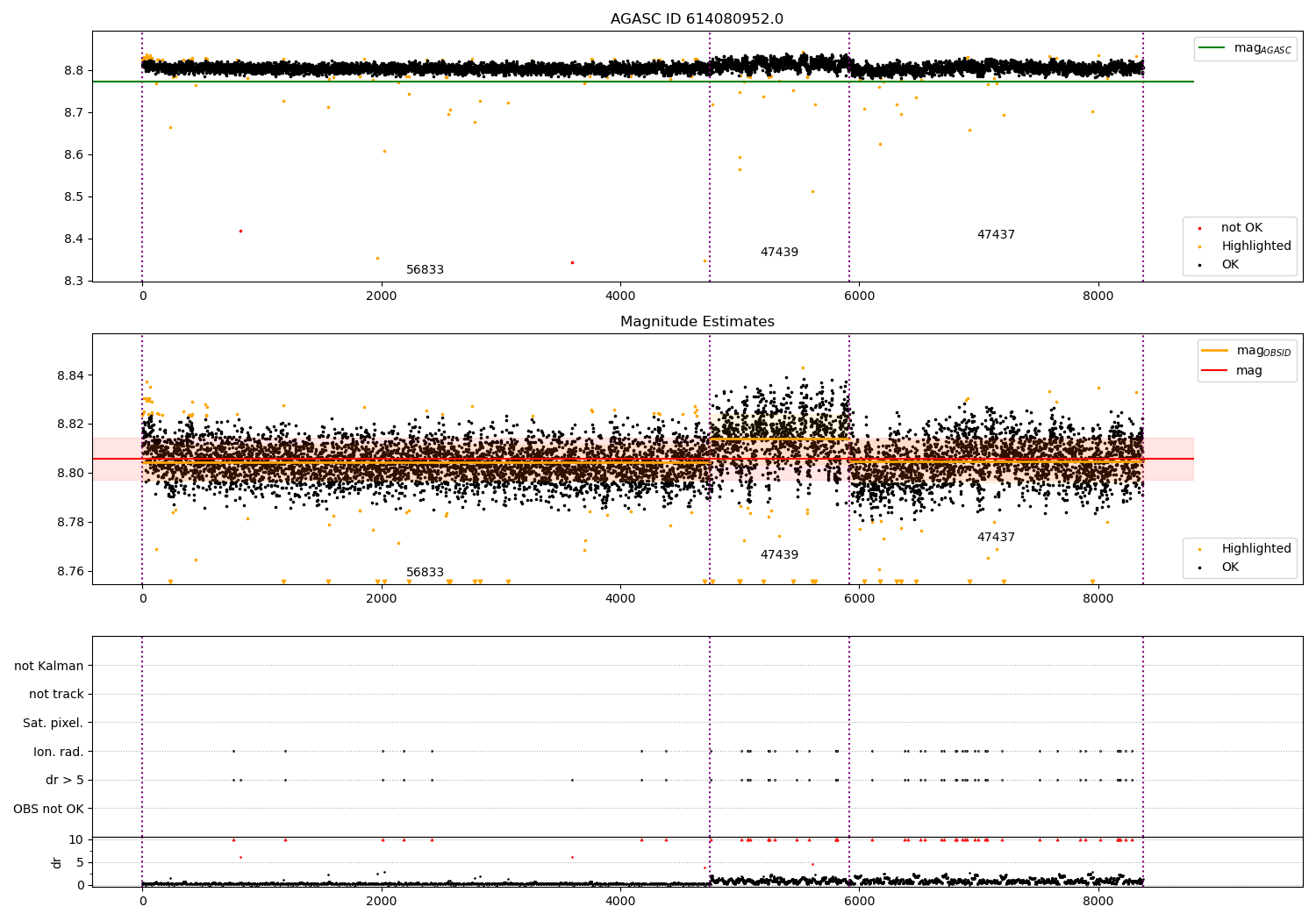Click the "Ion. rad." row label
Viewport: 1316px width, 921px height.
coord(59,752)
